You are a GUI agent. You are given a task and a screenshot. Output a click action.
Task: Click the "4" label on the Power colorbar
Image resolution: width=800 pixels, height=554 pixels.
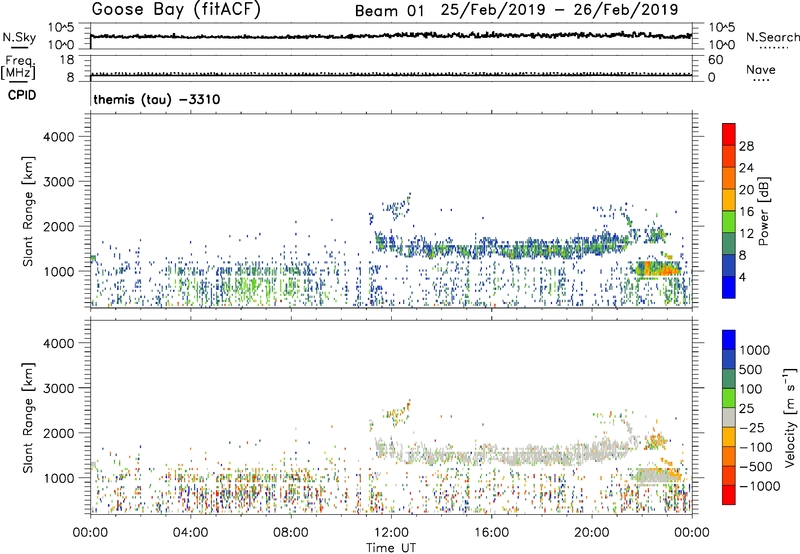coord(742,277)
